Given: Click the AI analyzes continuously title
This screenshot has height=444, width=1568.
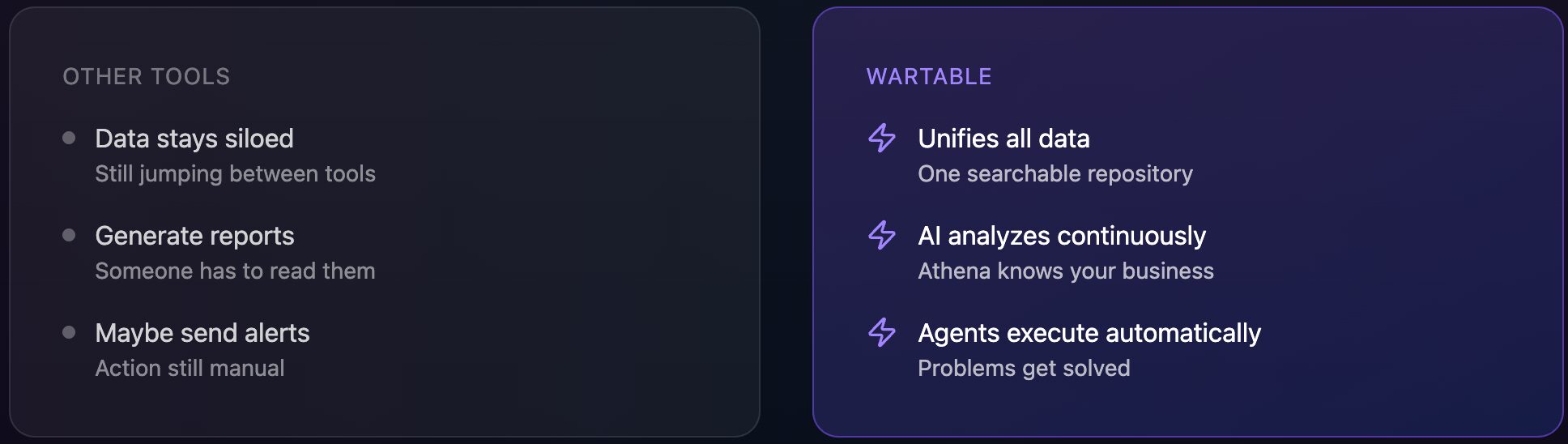Looking at the screenshot, I should click(1062, 236).
